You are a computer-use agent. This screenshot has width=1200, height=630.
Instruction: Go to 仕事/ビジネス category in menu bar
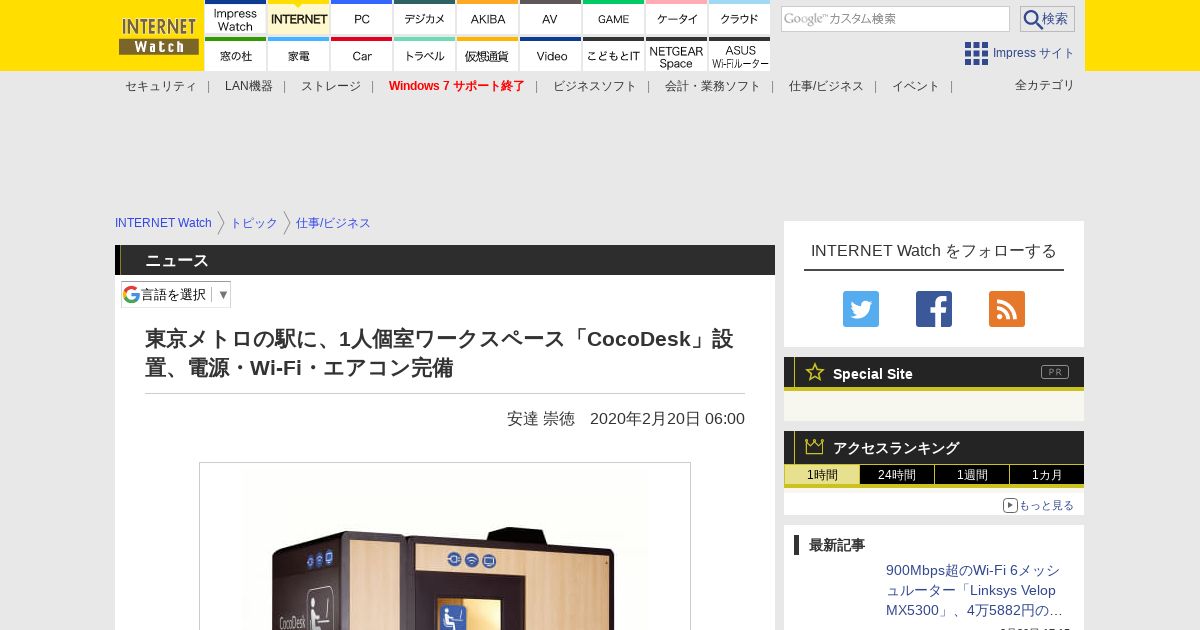point(826,86)
